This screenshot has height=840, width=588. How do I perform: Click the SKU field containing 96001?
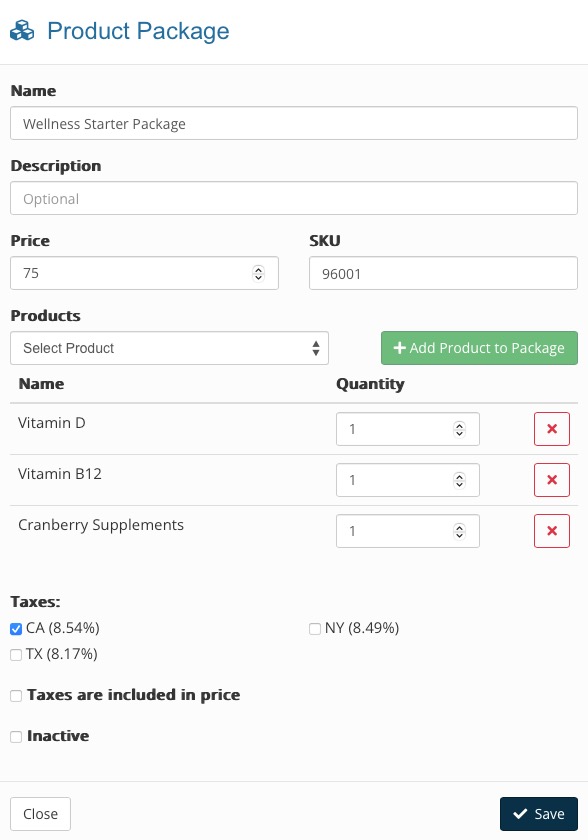[x=443, y=273]
